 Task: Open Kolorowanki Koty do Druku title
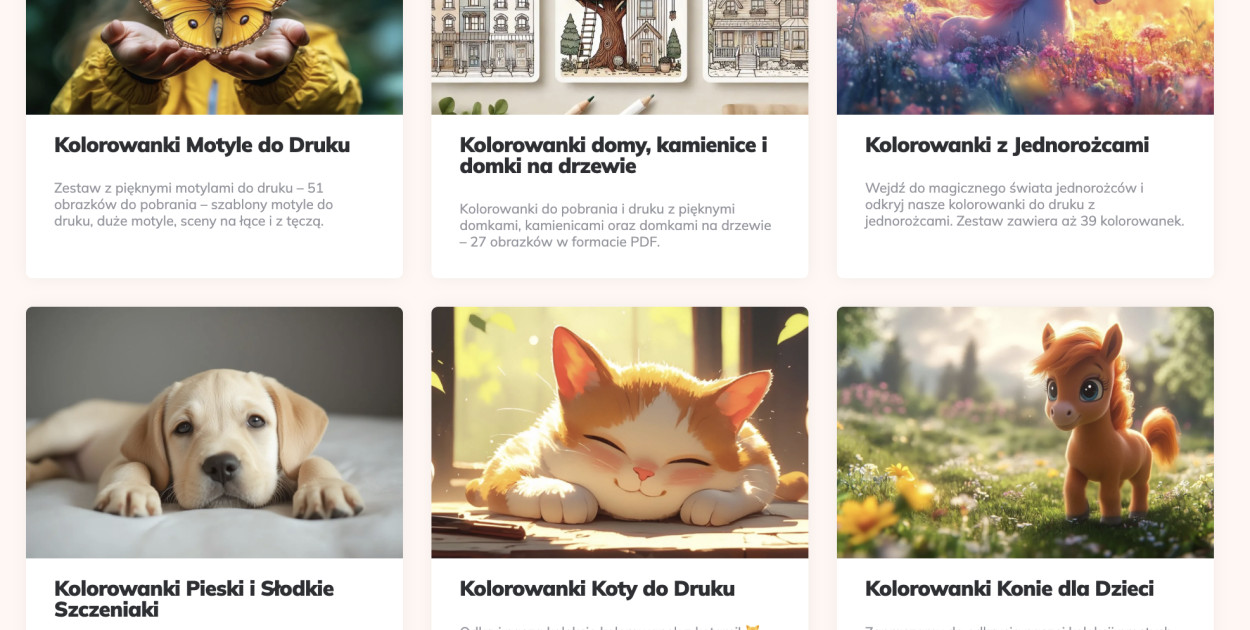(597, 588)
